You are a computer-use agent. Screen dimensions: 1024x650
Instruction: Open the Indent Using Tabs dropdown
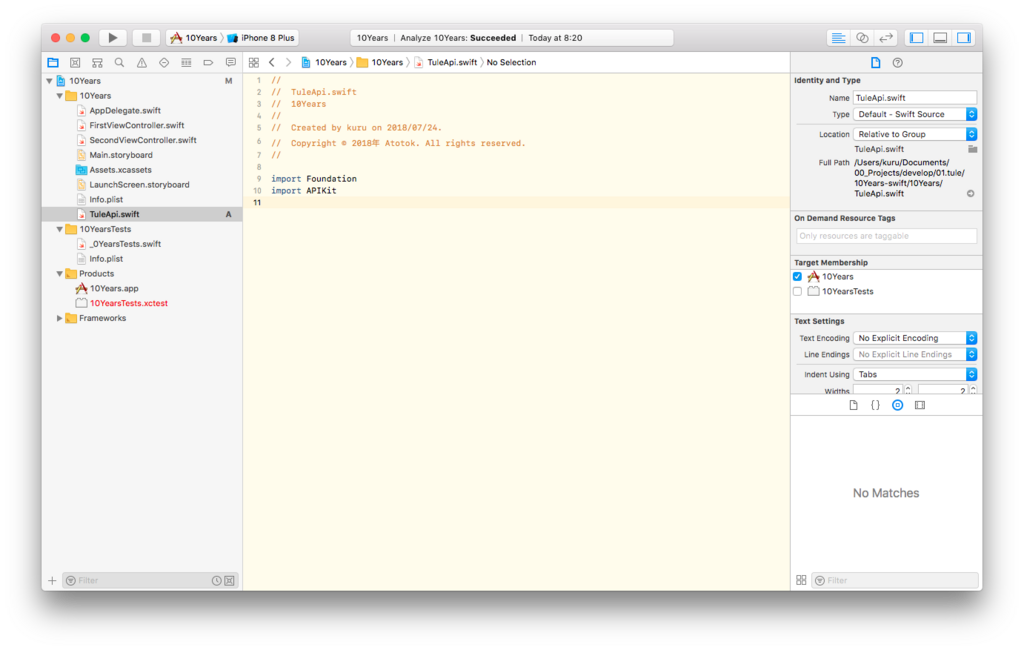(915, 374)
